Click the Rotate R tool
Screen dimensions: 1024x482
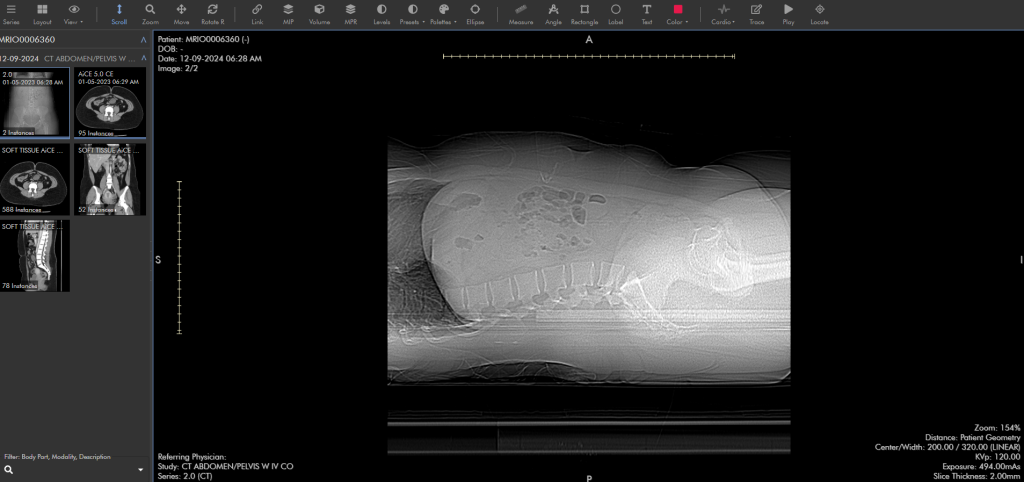[213, 14]
